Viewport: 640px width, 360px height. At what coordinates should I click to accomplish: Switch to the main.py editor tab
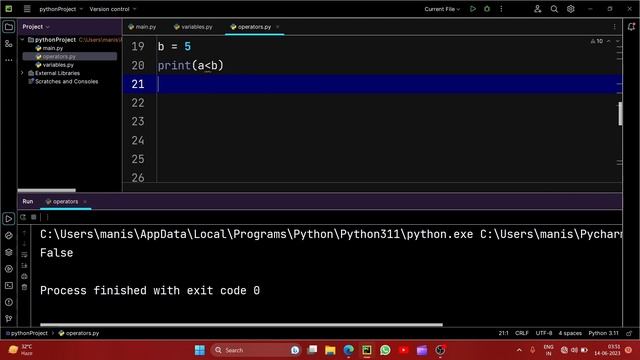point(142,27)
